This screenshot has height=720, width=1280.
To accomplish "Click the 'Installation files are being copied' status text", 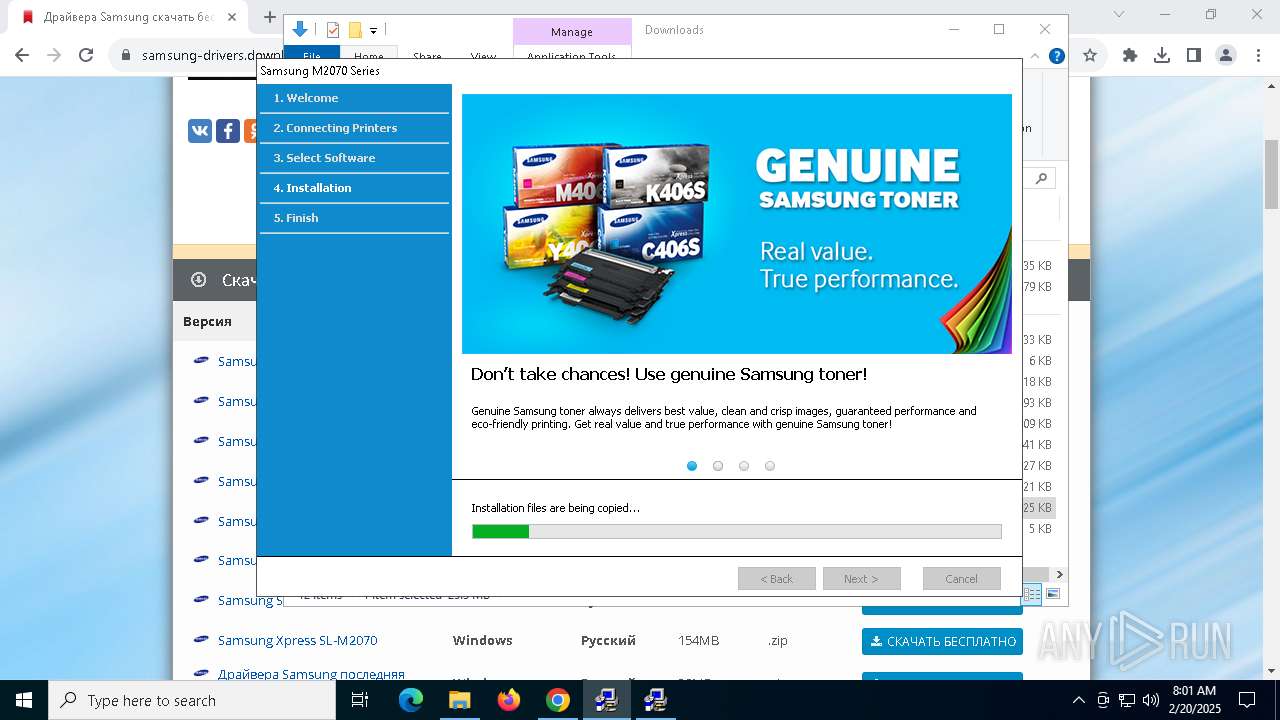I will pyautogui.click(x=555, y=508).
